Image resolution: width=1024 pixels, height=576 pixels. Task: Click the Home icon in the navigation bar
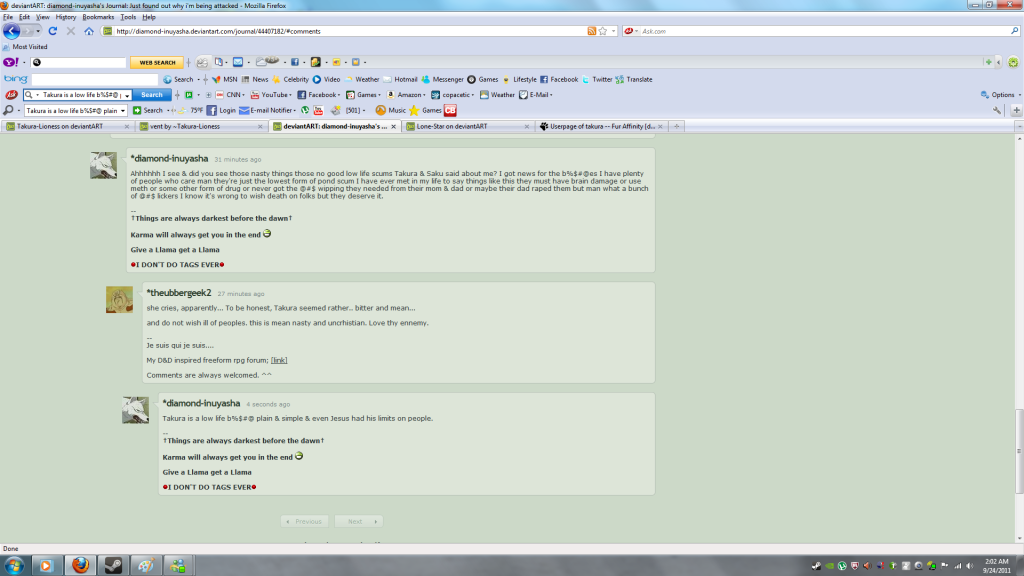(89, 31)
